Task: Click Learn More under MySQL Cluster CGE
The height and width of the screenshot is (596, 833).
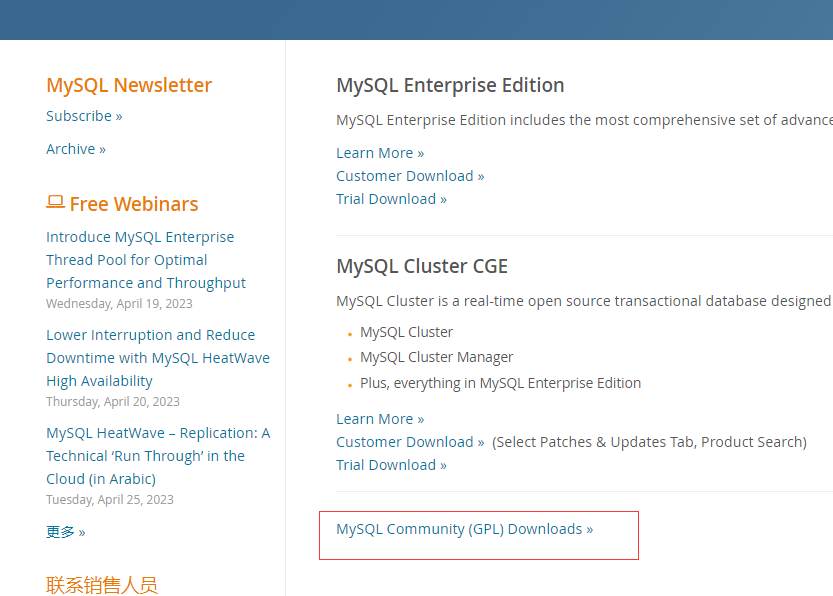Action: coord(380,419)
